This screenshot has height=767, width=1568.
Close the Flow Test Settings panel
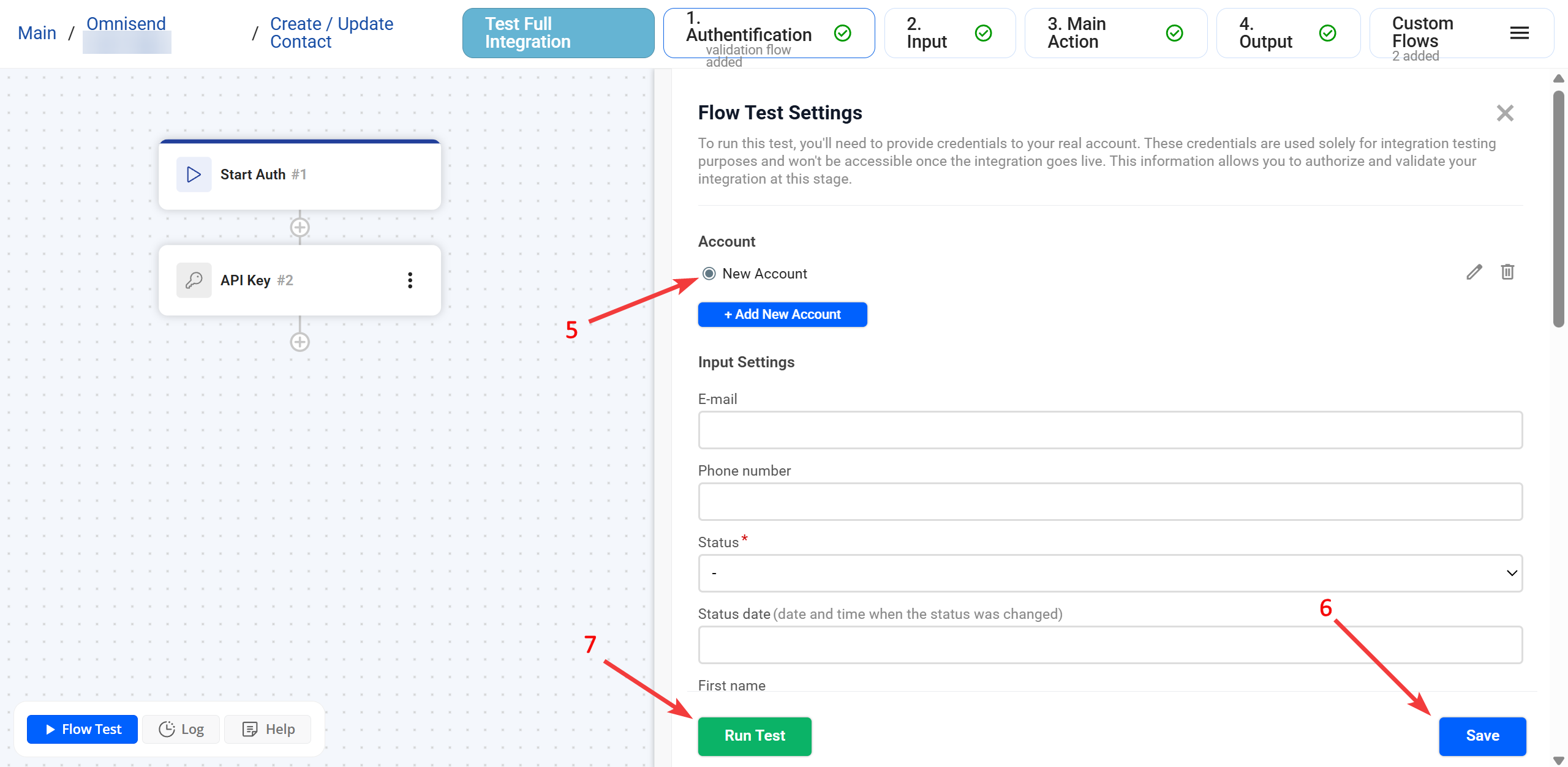click(x=1504, y=113)
